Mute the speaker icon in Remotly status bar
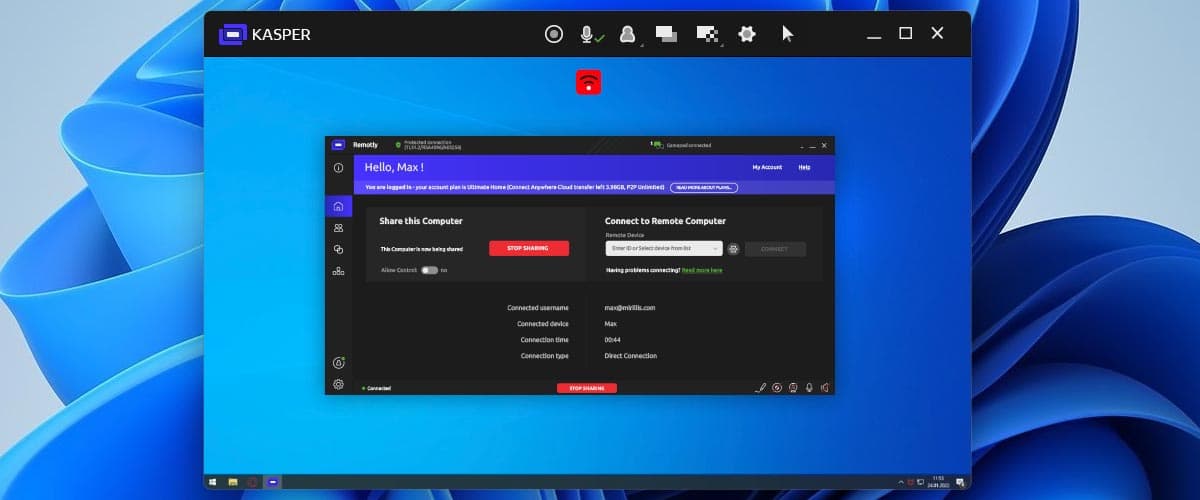 click(825, 388)
